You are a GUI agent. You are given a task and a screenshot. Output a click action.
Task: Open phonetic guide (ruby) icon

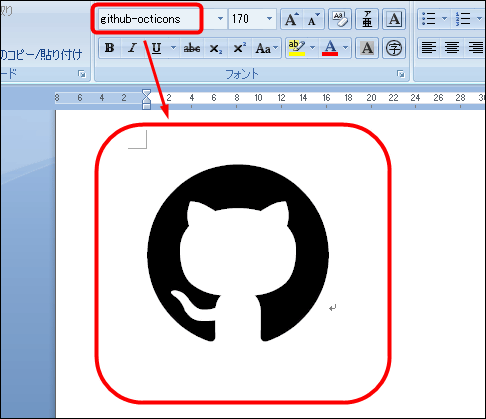pos(367,19)
